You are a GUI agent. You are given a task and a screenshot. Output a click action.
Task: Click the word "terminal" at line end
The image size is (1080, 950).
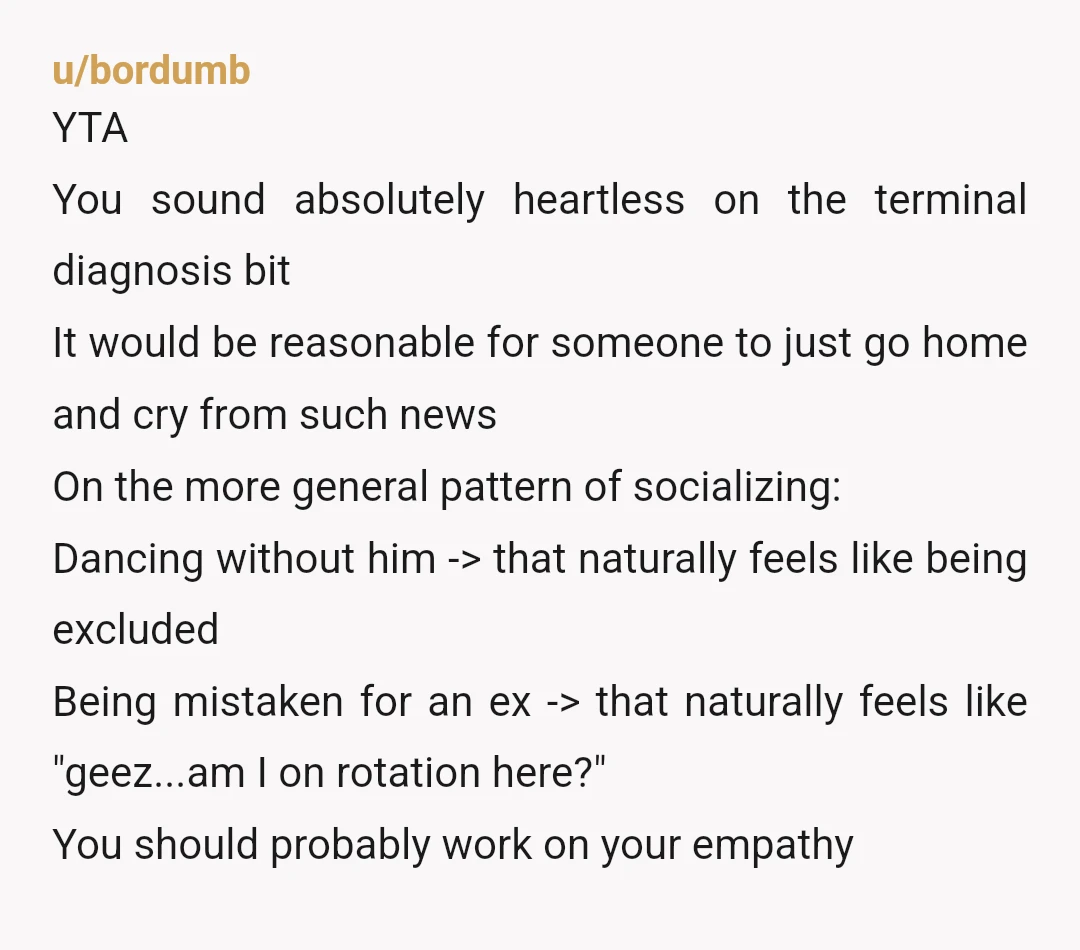pyautogui.click(x=951, y=200)
